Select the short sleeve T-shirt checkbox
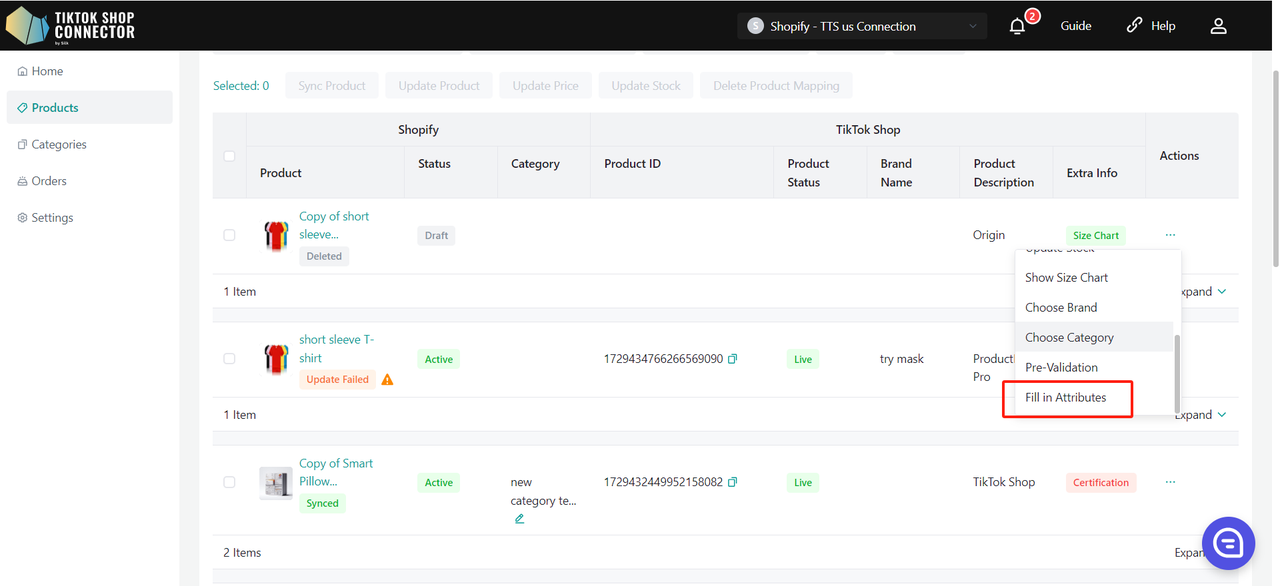1280x586 pixels. [x=229, y=359]
